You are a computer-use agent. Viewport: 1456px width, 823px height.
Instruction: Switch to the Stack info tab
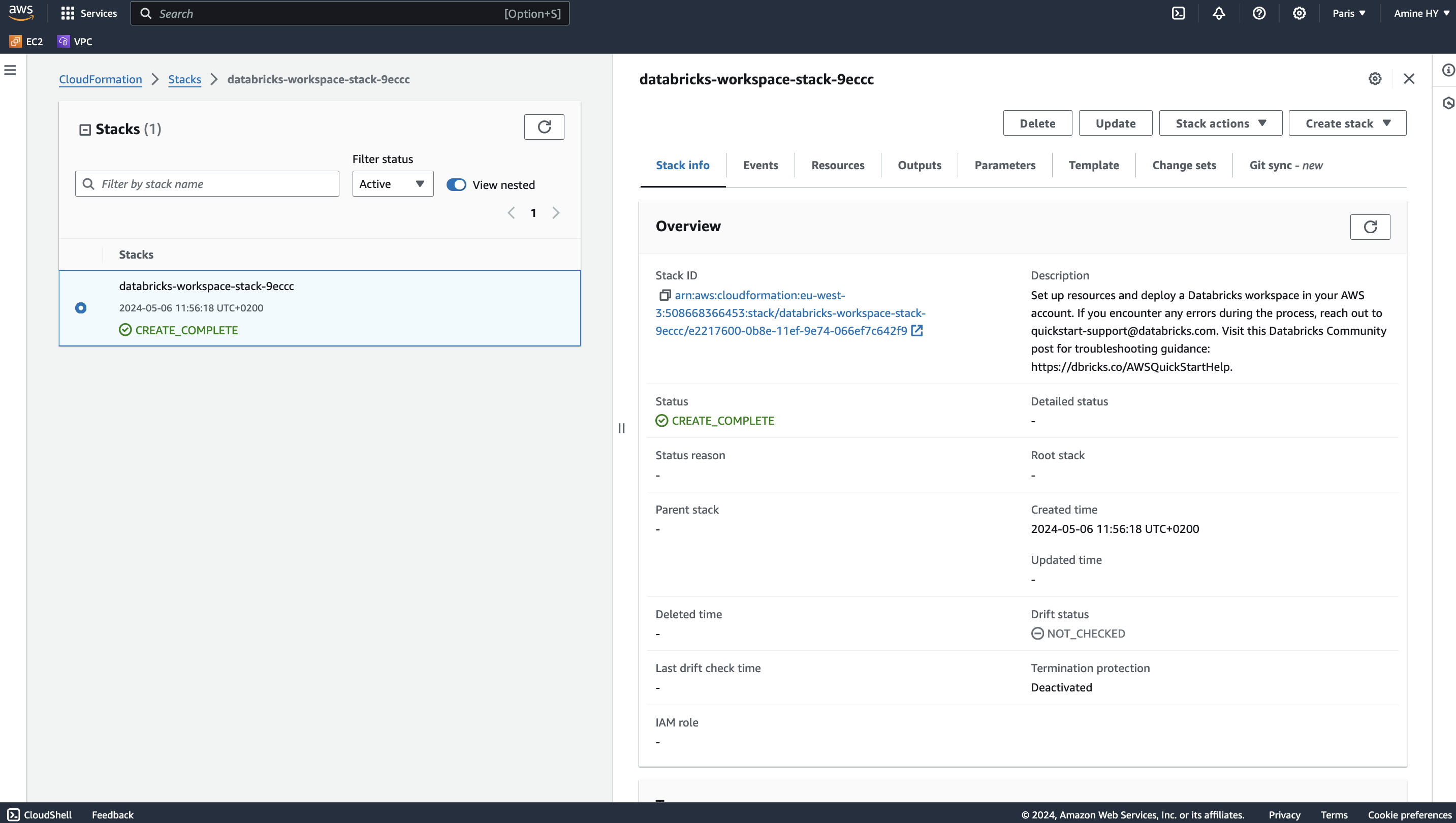pos(682,165)
